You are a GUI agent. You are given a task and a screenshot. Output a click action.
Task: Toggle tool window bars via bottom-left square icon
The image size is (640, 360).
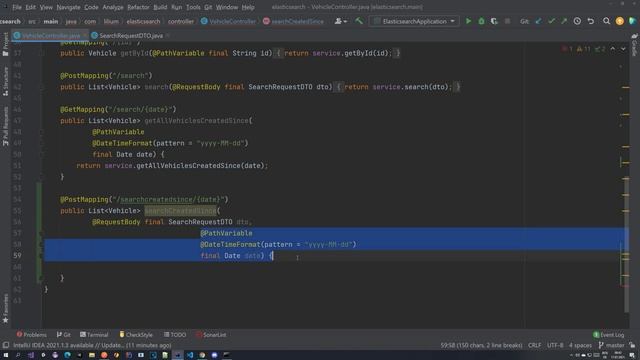[x=6, y=345]
